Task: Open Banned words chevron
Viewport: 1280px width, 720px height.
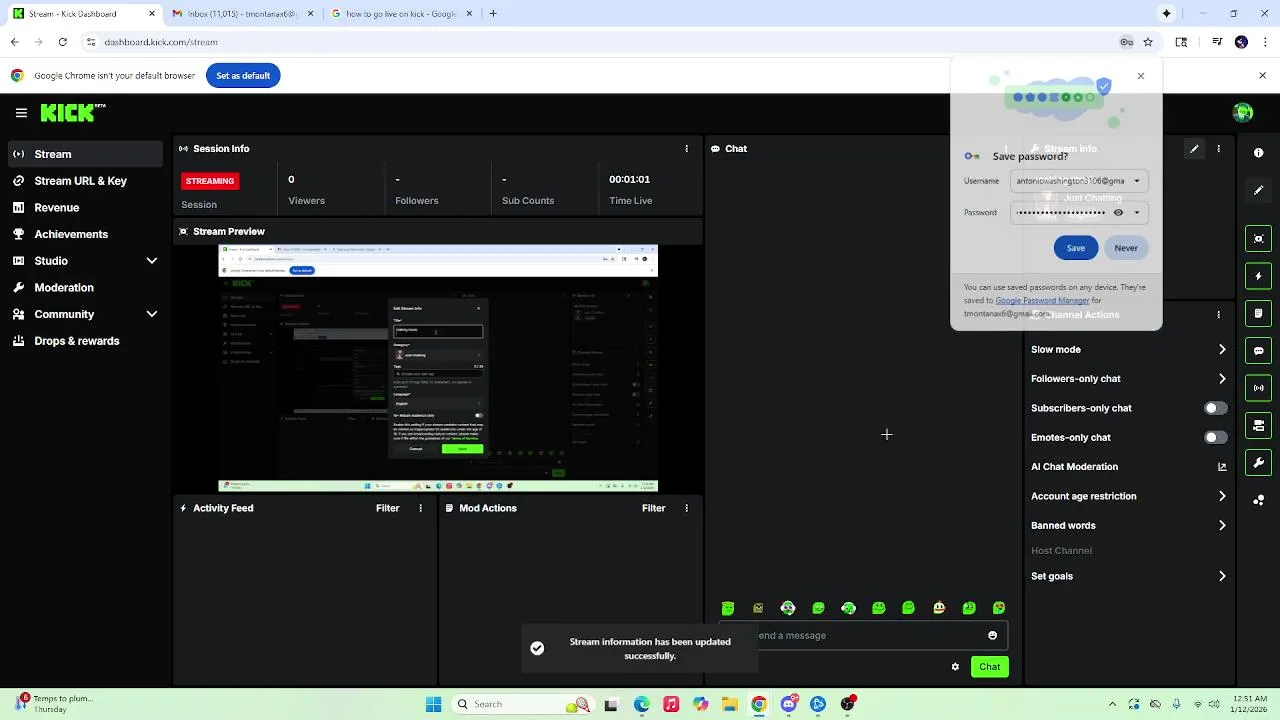Action: [1222, 525]
